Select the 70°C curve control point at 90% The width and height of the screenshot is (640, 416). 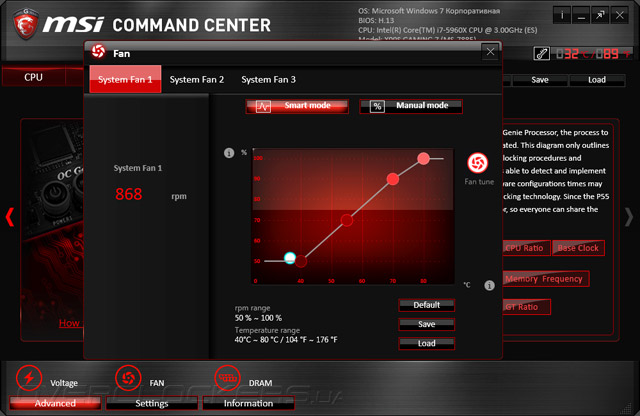[x=393, y=179]
